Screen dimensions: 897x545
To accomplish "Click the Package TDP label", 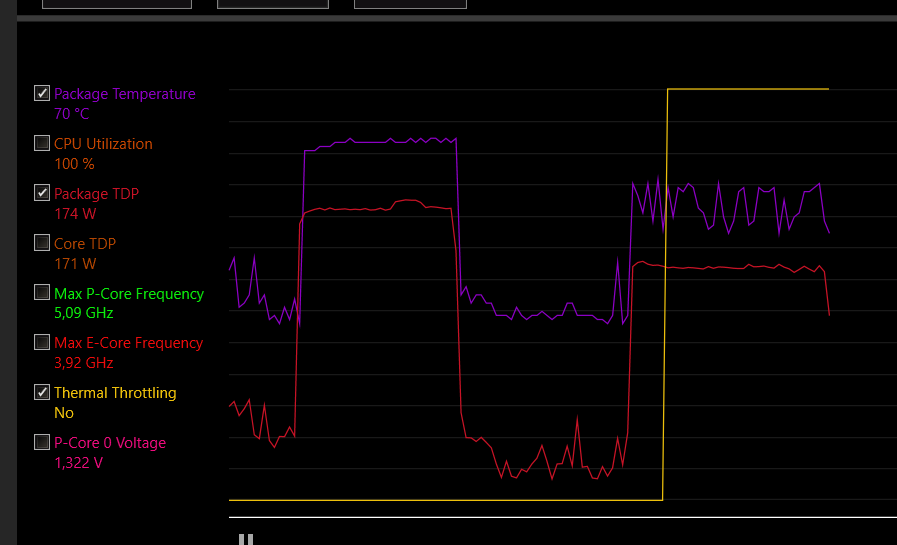I will pyautogui.click(x=97, y=193).
